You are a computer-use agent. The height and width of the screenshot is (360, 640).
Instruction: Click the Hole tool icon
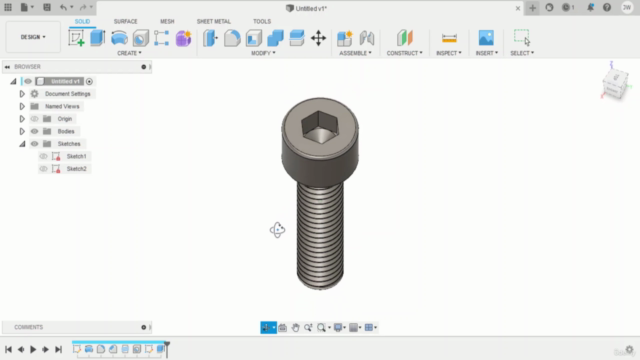141,38
